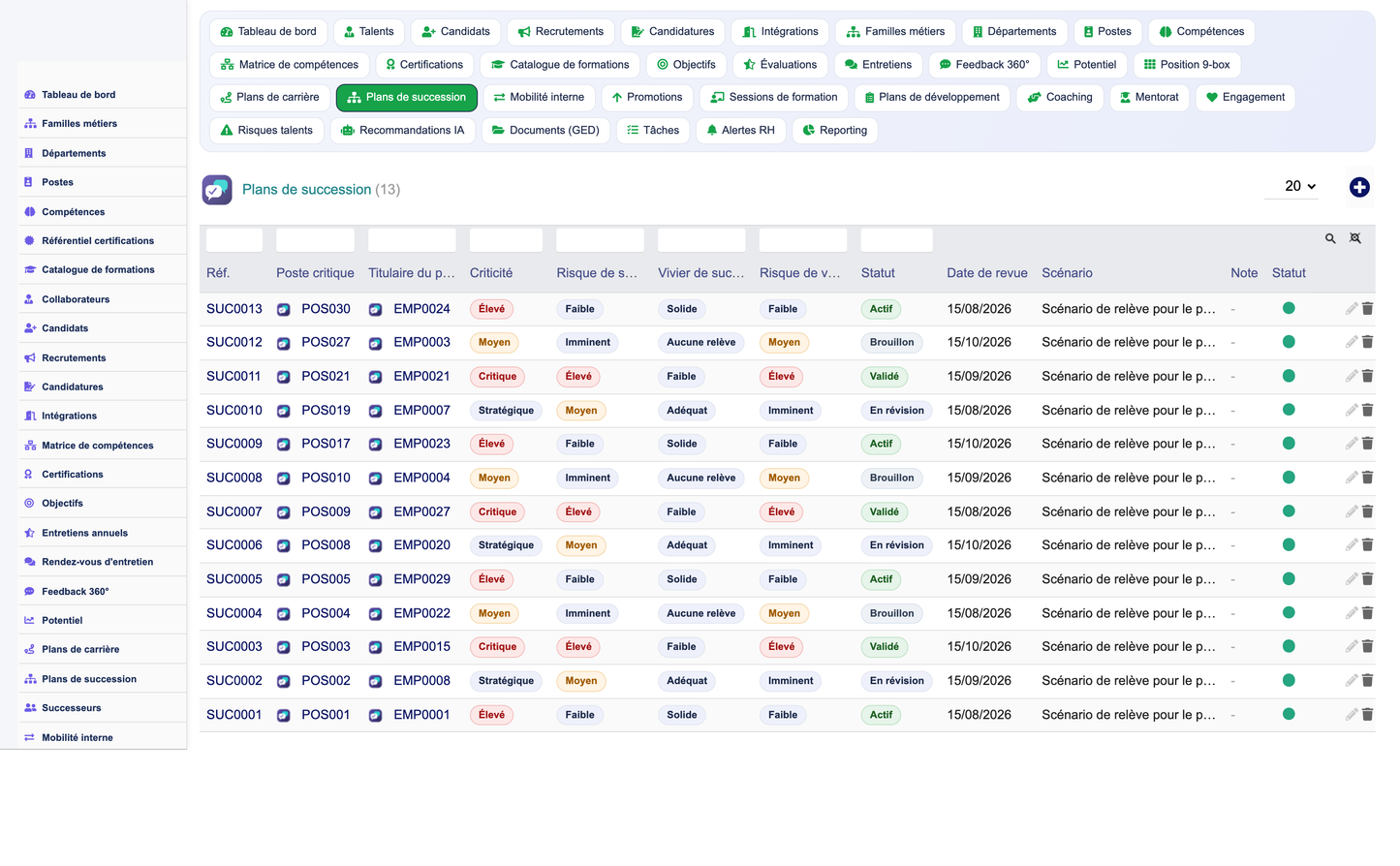Toggle the green status dot for SUC0007
This screenshot has height=866, width=1400.
pos(1289,511)
